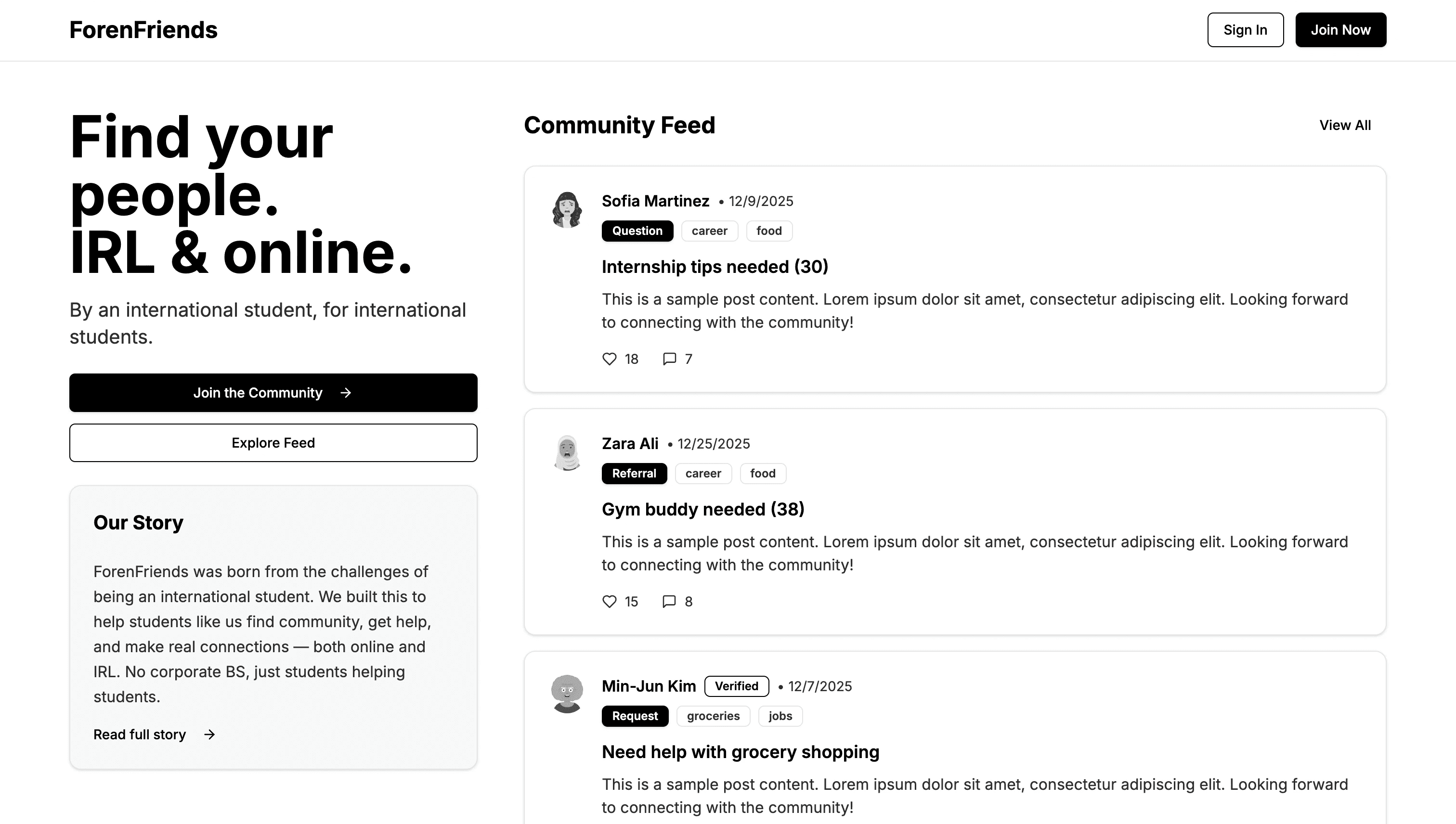Like the Gym buddy needed post
The width and height of the screenshot is (1456, 824).
609,601
